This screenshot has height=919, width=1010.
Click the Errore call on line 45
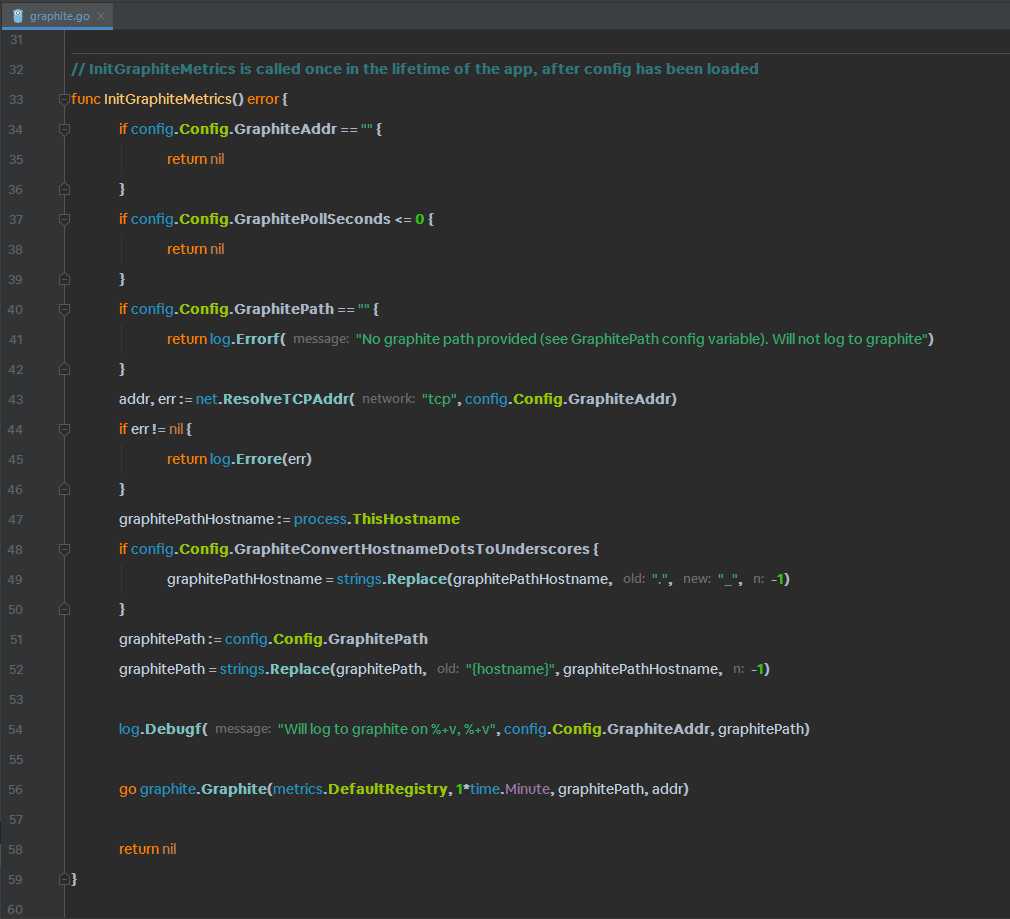259,459
